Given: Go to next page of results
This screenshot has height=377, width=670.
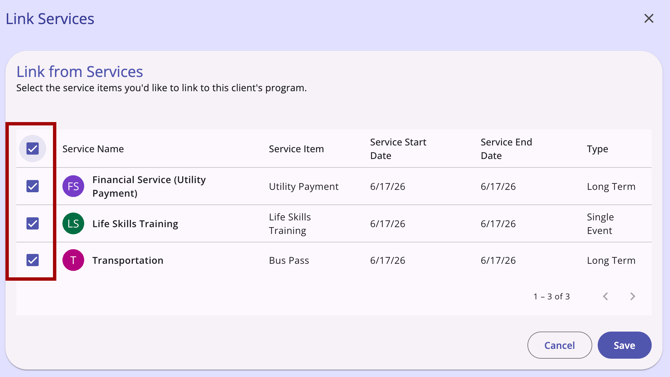Looking at the screenshot, I should 632,296.
